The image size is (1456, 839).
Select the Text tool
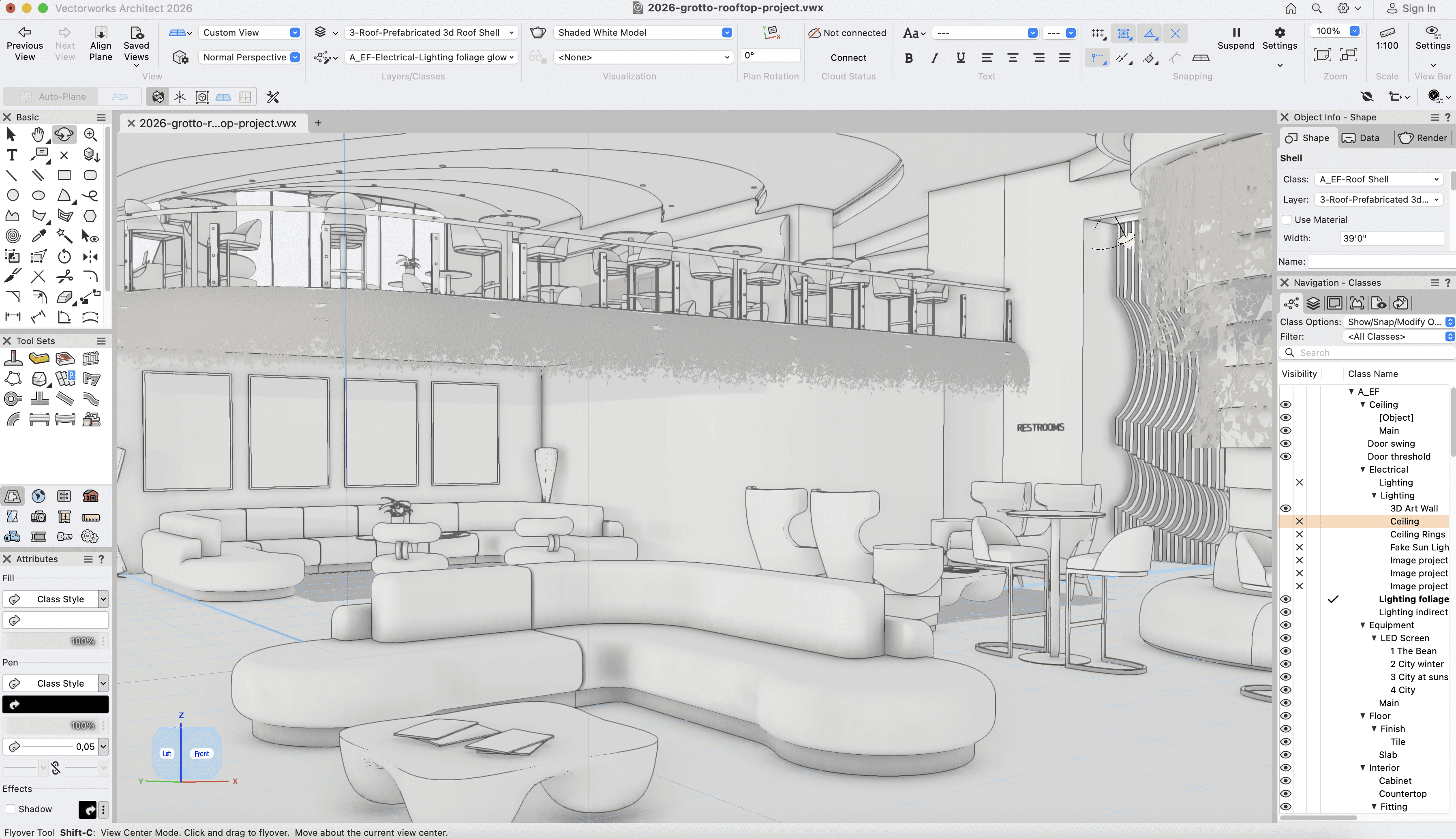pos(11,154)
